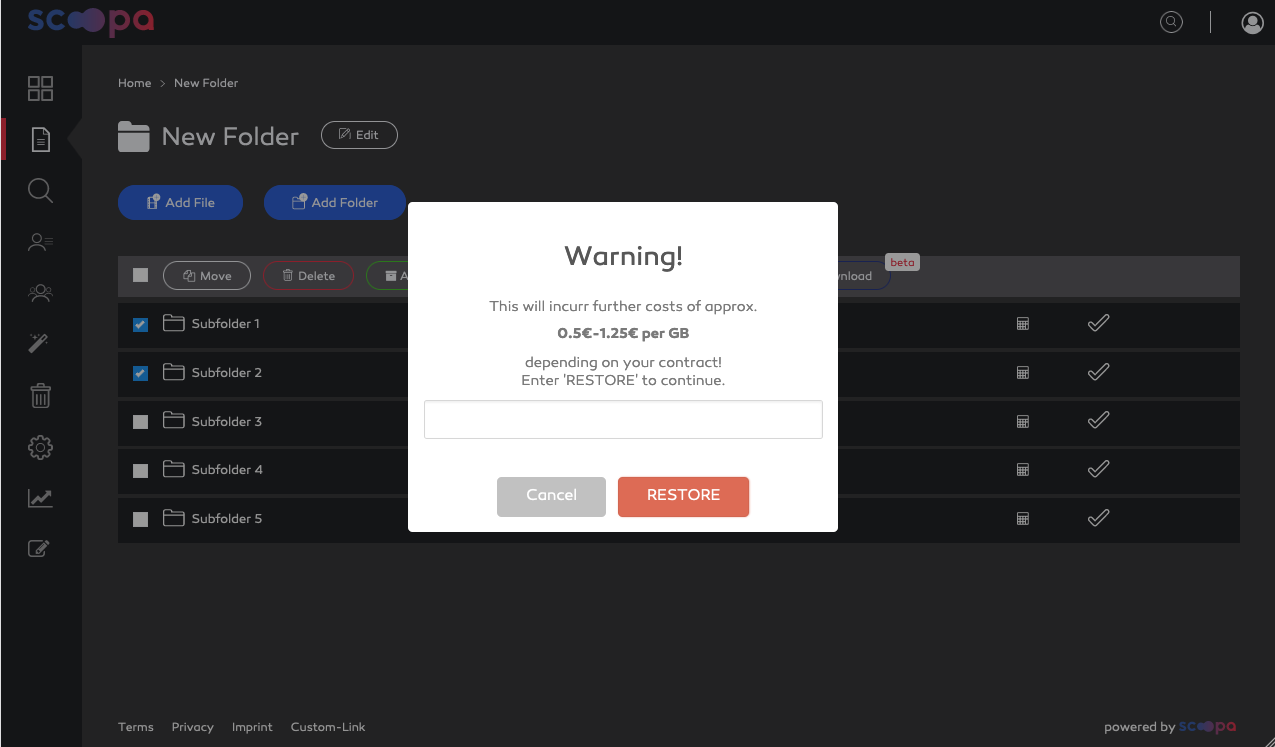Click the calculator icon for Subfolder 1
Image resolution: width=1275 pixels, height=747 pixels.
pyautogui.click(x=1023, y=324)
